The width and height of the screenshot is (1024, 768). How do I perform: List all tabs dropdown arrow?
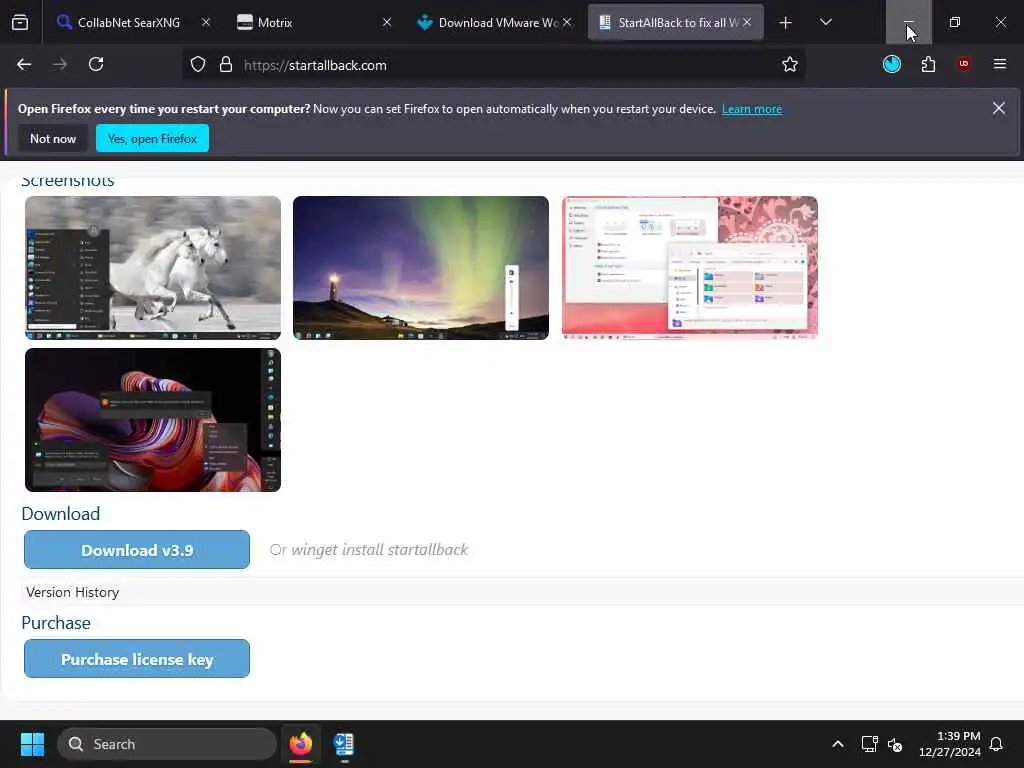825,23
